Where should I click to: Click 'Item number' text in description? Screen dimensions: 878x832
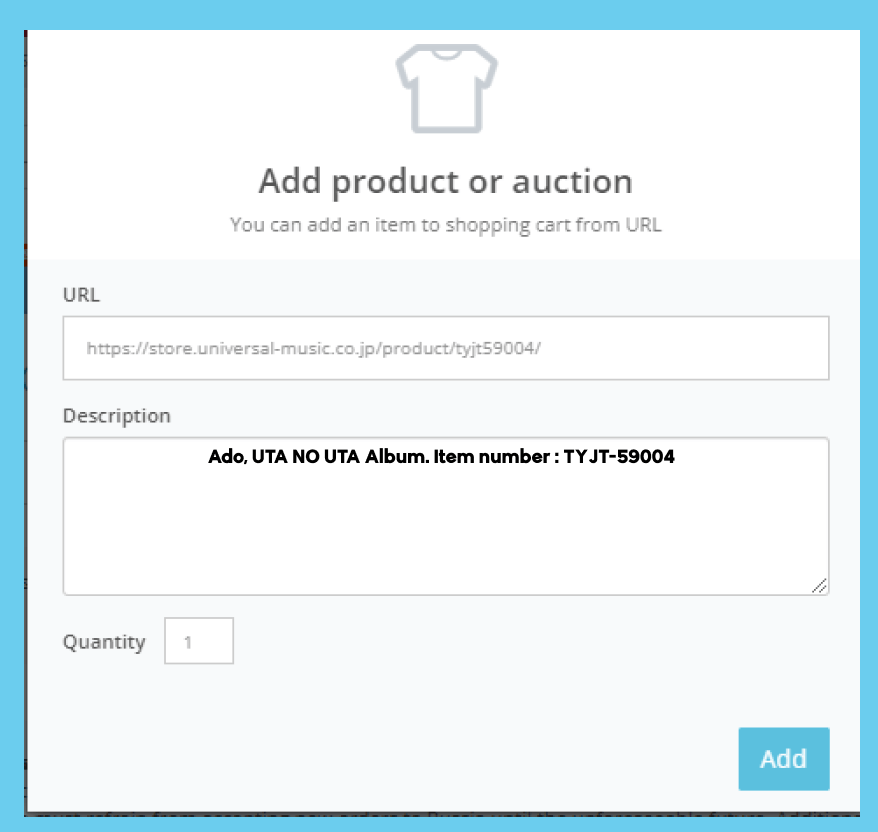(x=492, y=457)
